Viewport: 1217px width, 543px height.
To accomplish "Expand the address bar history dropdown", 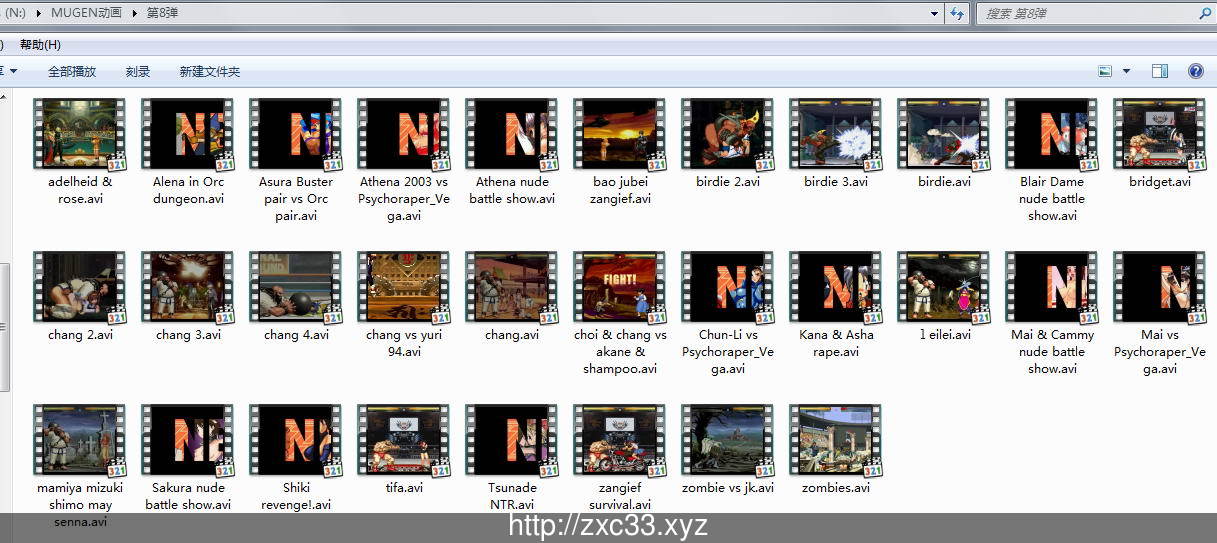I will click(934, 14).
